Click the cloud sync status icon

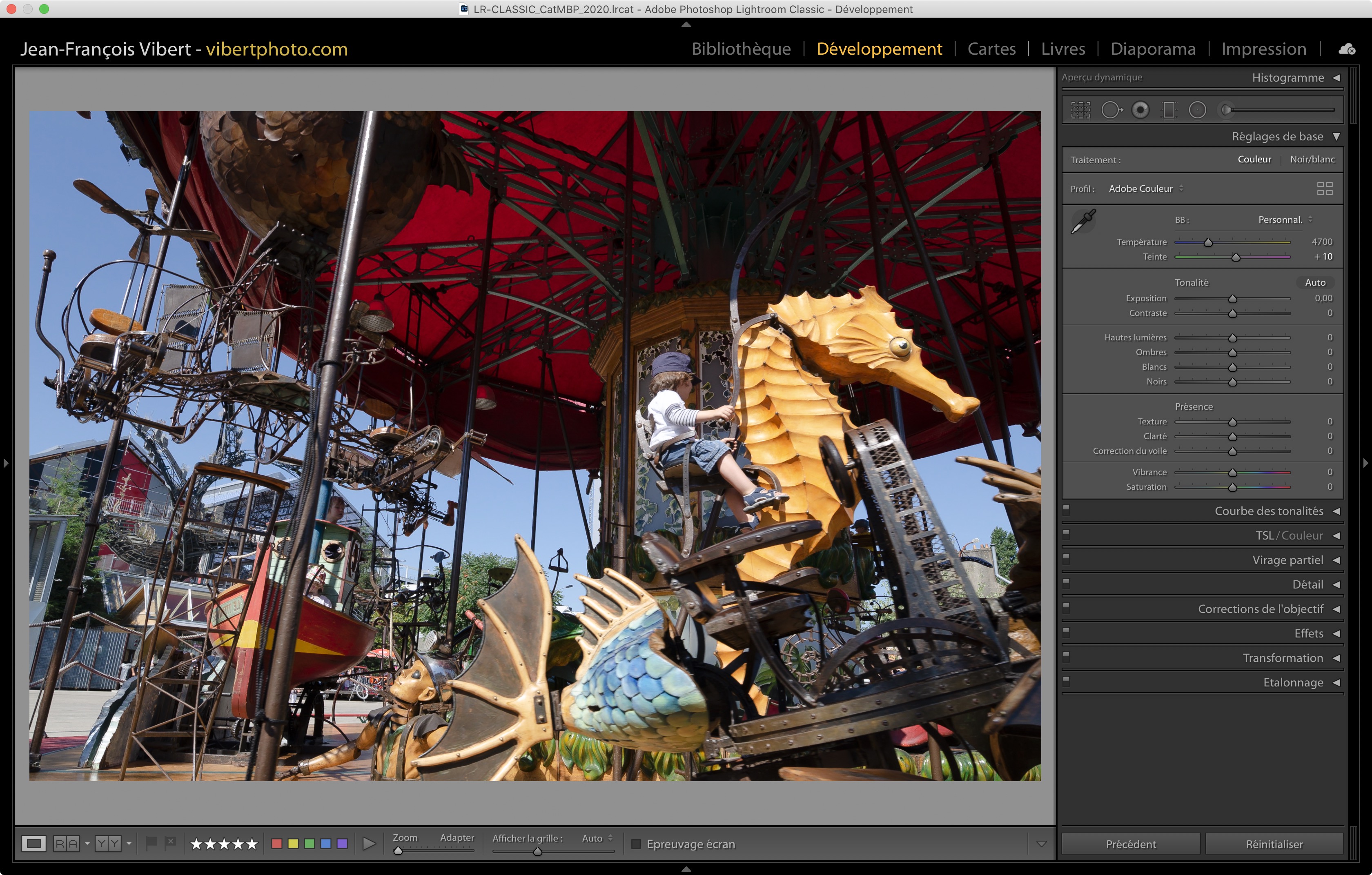tap(1347, 49)
